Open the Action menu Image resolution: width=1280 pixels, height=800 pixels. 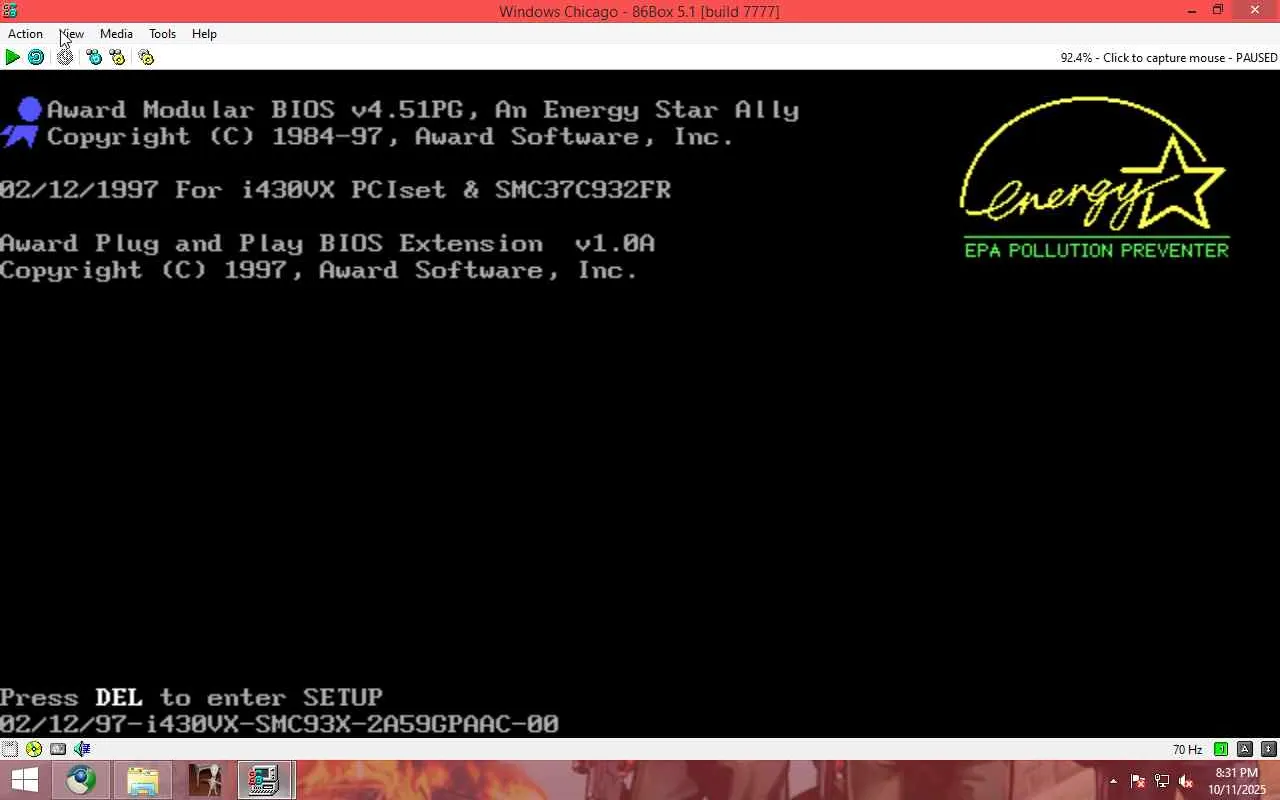coord(25,34)
